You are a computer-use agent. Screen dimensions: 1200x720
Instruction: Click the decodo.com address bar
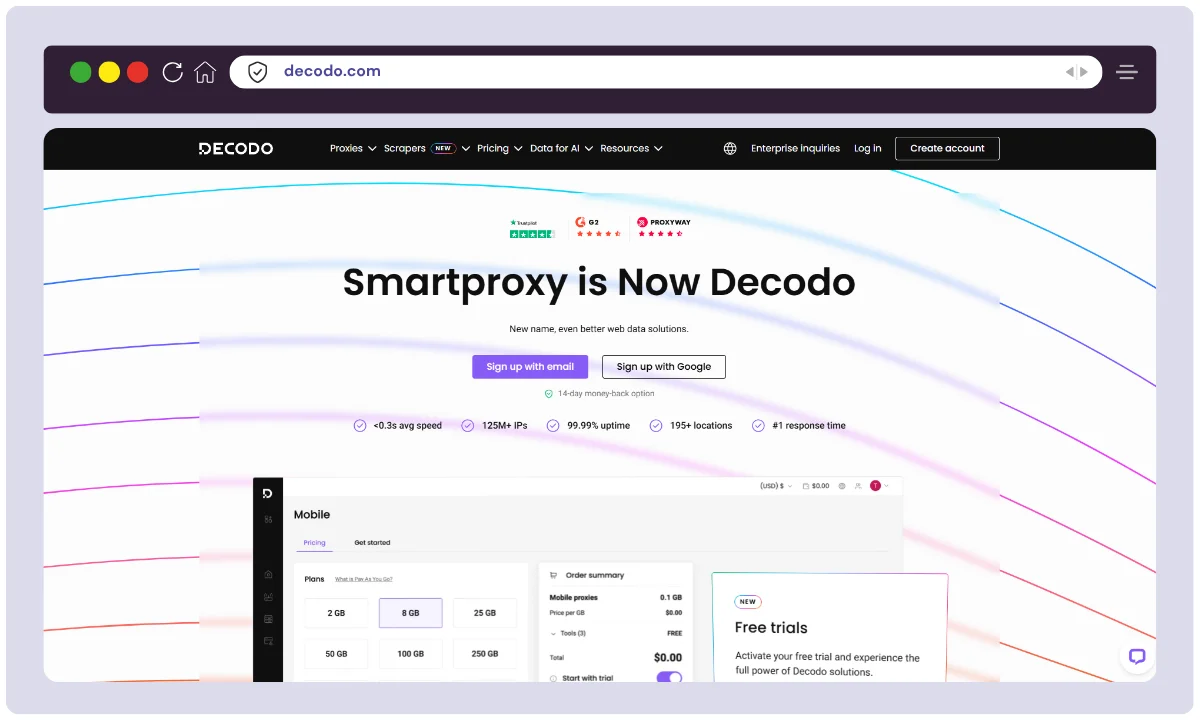coord(660,72)
